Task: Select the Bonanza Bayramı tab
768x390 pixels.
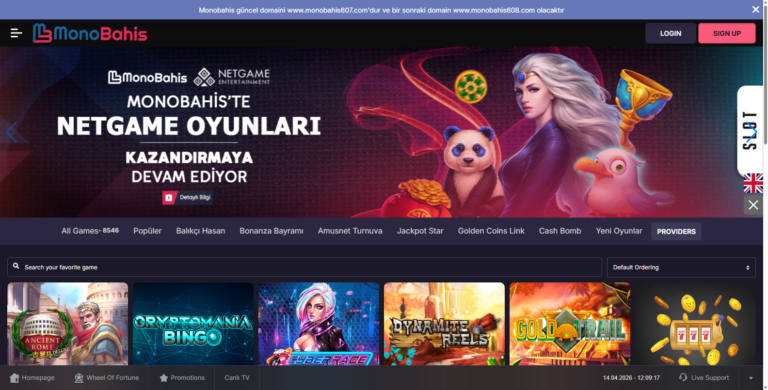Action: pos(271,231)
